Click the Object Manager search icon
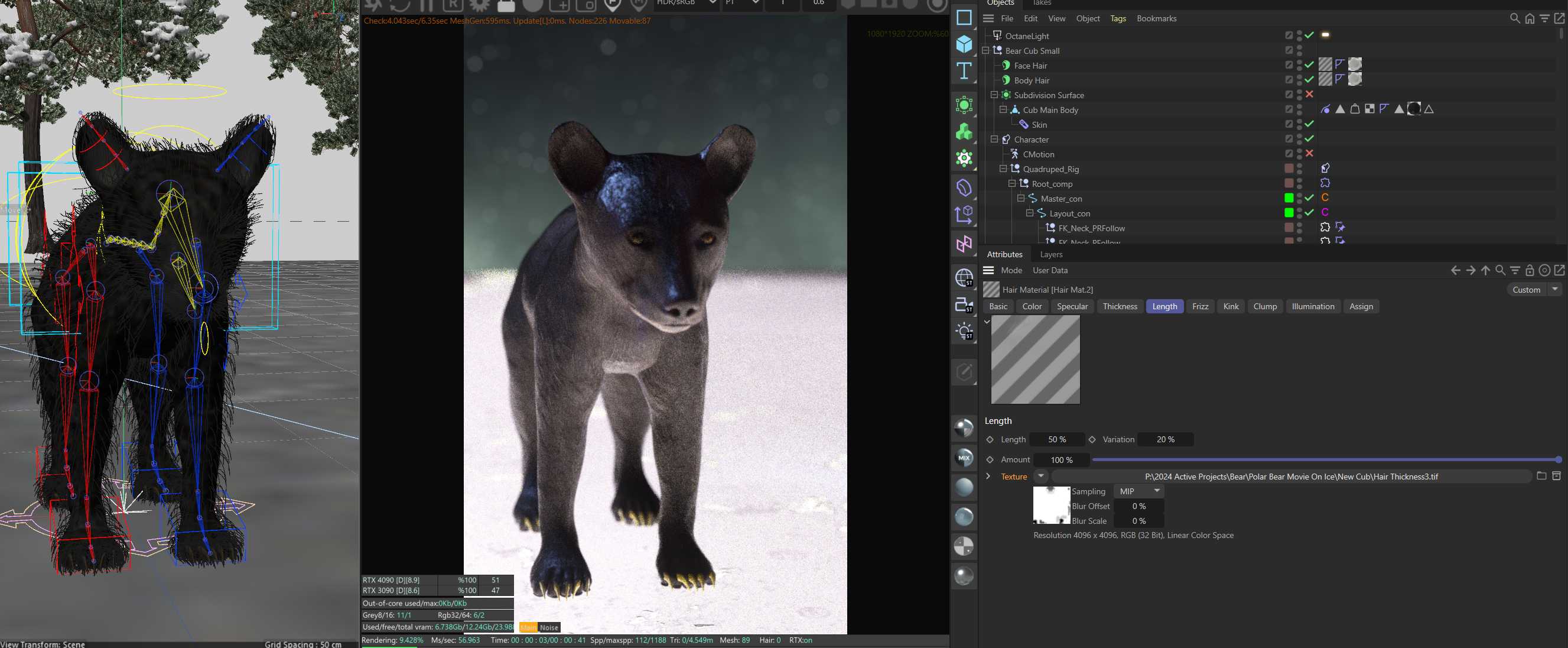This screenshot has height=648, width=1568. coord(1514,18)
